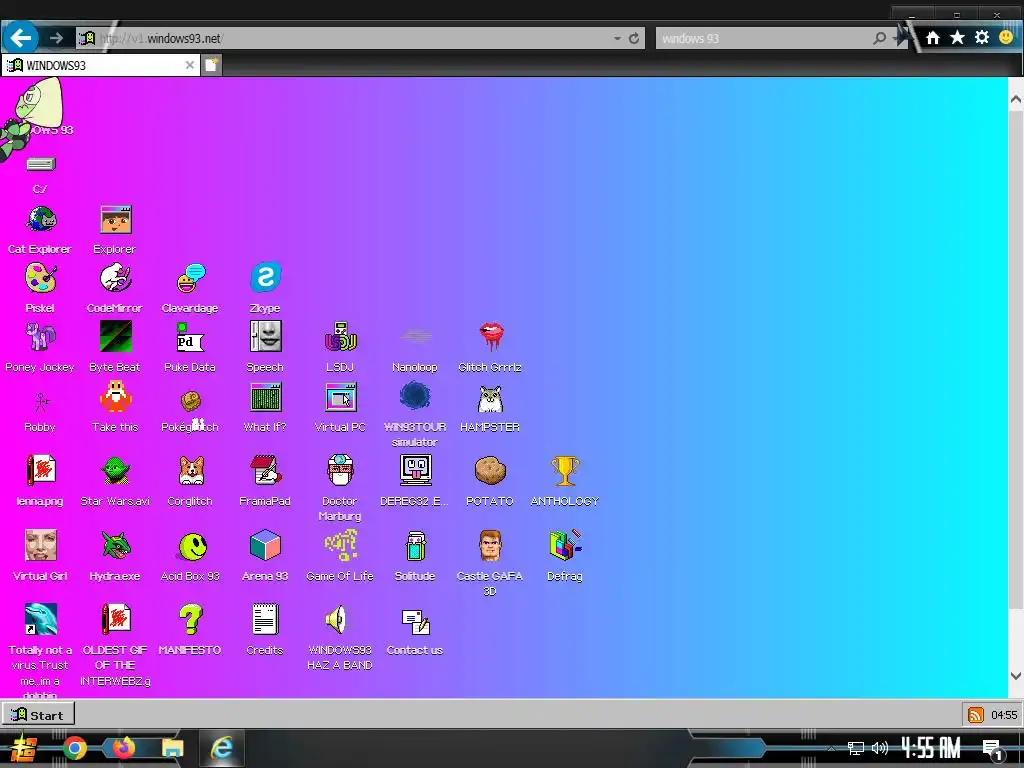Open the dolphin not-a-virus icon
1024x768 pixels.
point(40,619)
